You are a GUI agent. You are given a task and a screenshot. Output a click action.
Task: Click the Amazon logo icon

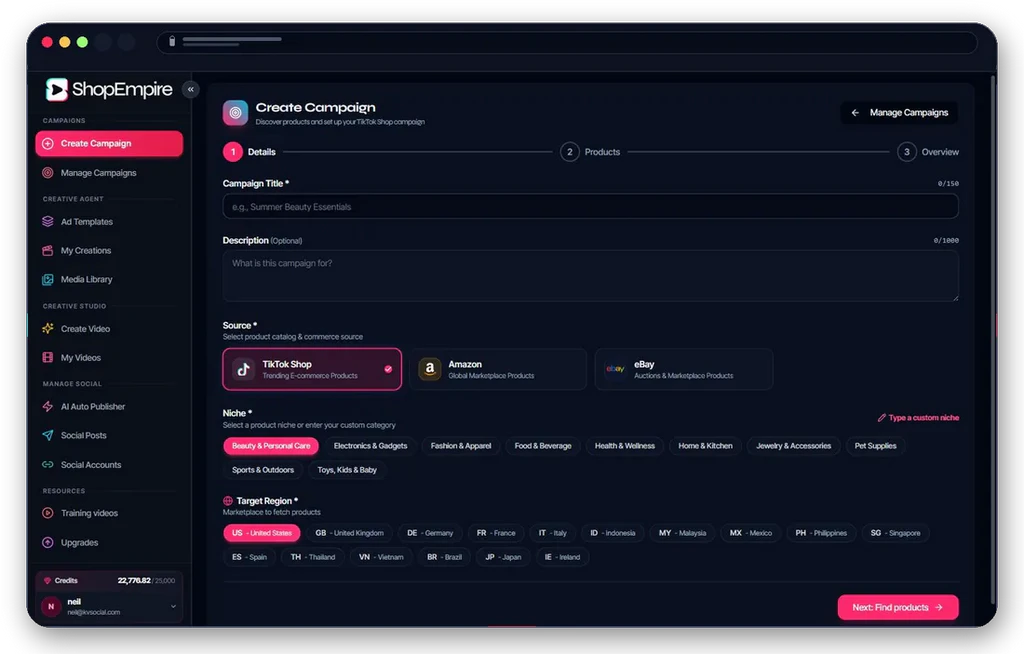[x=430, y=369]
